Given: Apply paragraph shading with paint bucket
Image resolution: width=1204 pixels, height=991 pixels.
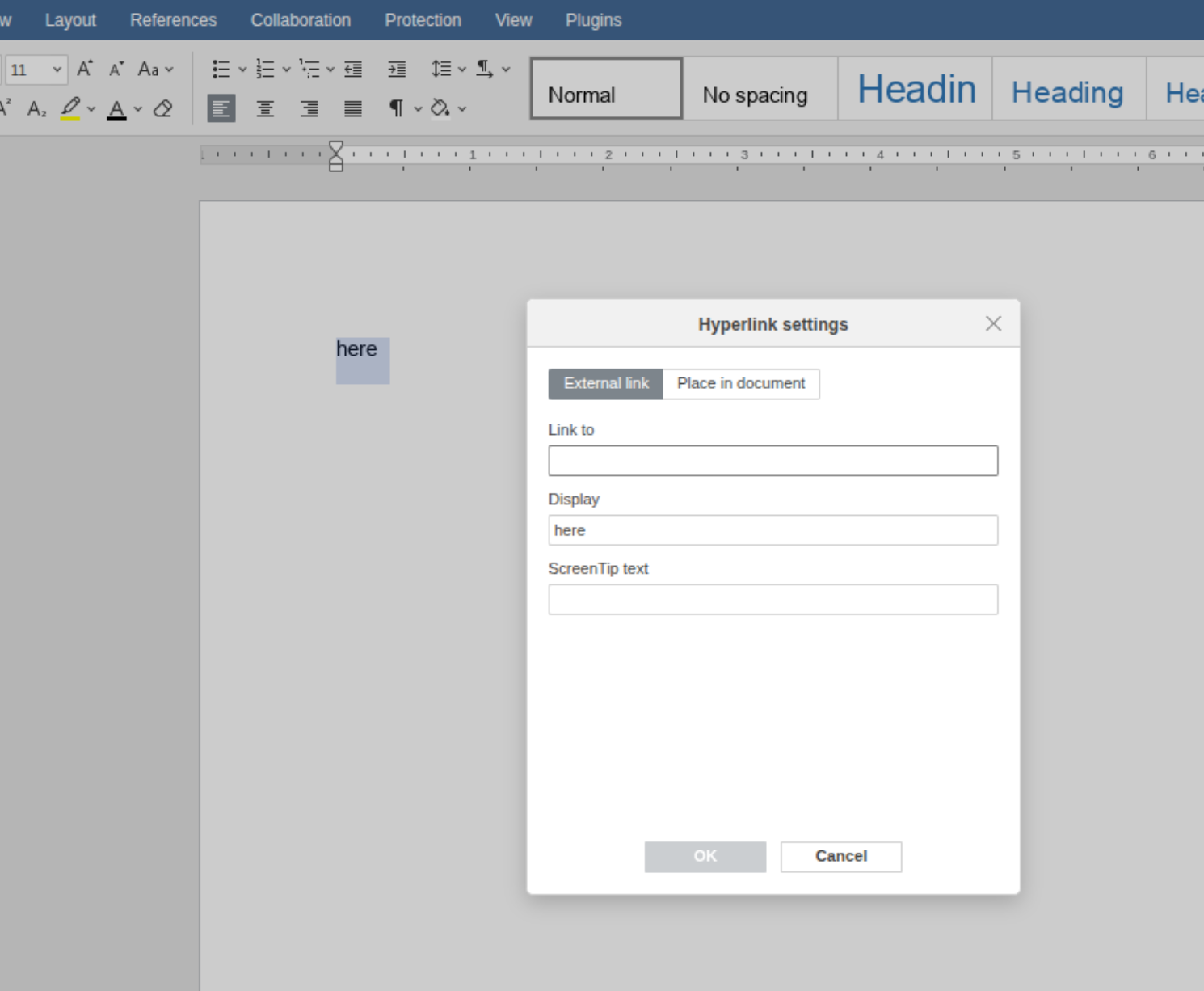Looking at the screenshot, I should 440,108.
